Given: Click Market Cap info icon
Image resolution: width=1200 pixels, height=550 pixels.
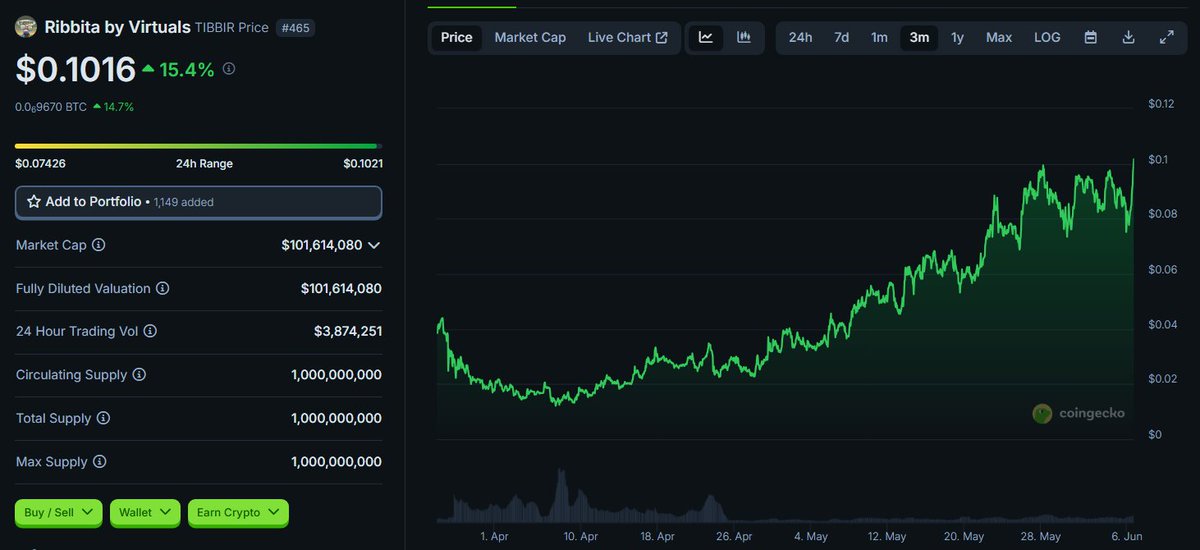Looking at the screenshot, I should click(x=99, y=245).
